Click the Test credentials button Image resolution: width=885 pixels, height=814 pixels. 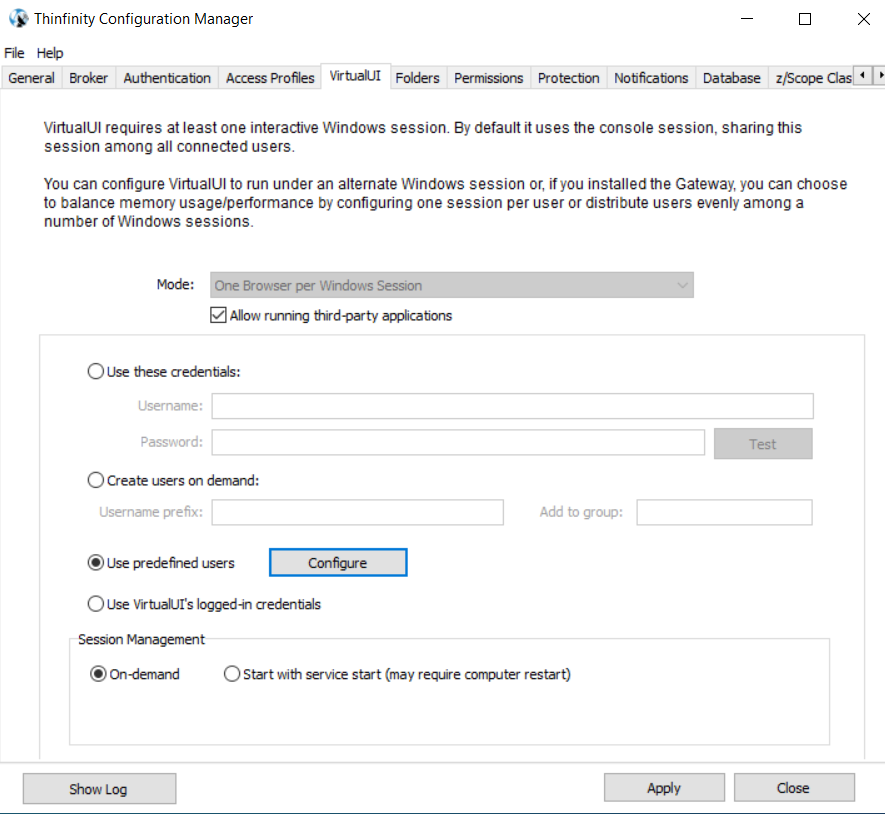[763, 444]
